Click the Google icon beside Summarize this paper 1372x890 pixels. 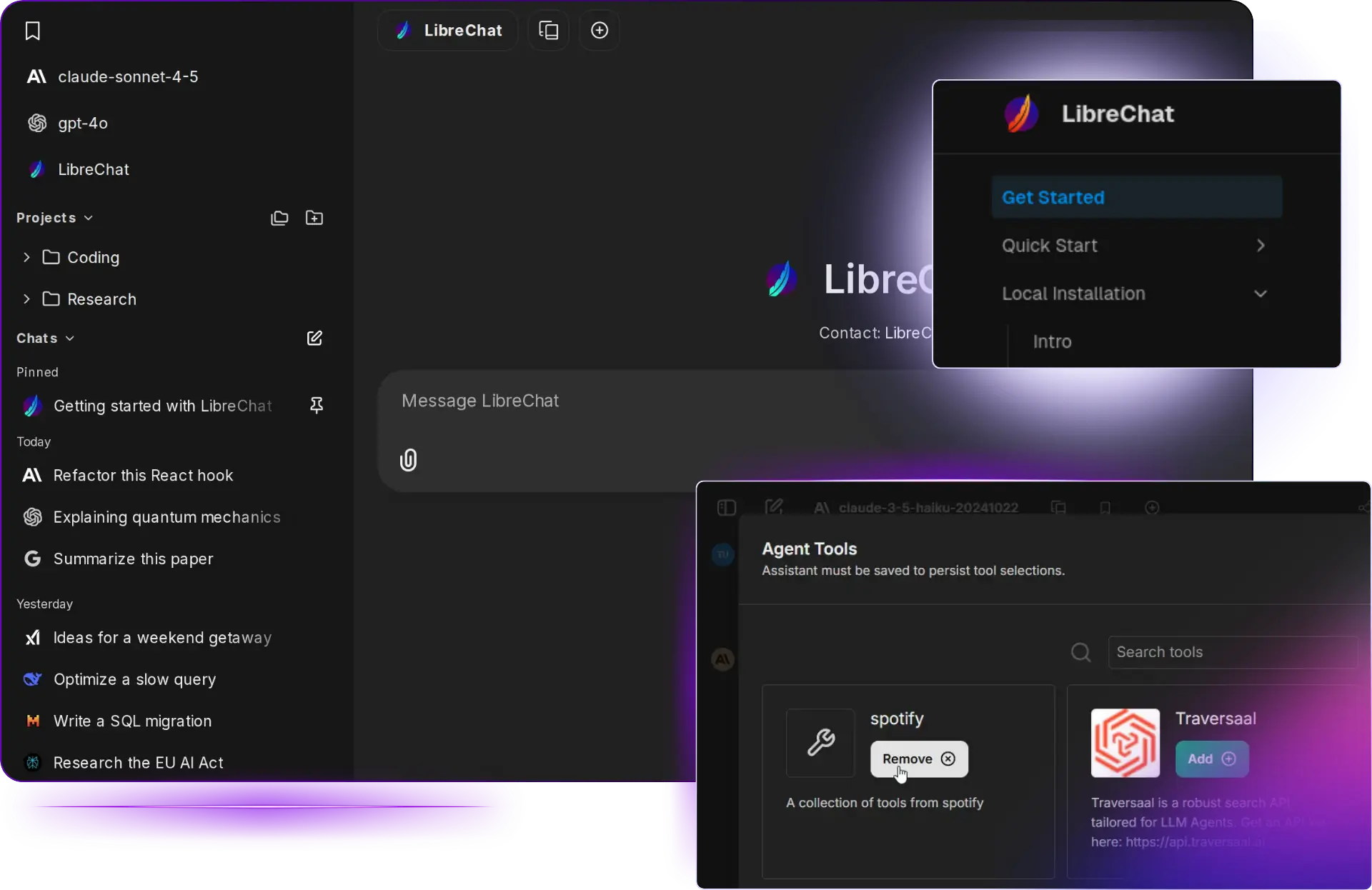click(32, 559)
